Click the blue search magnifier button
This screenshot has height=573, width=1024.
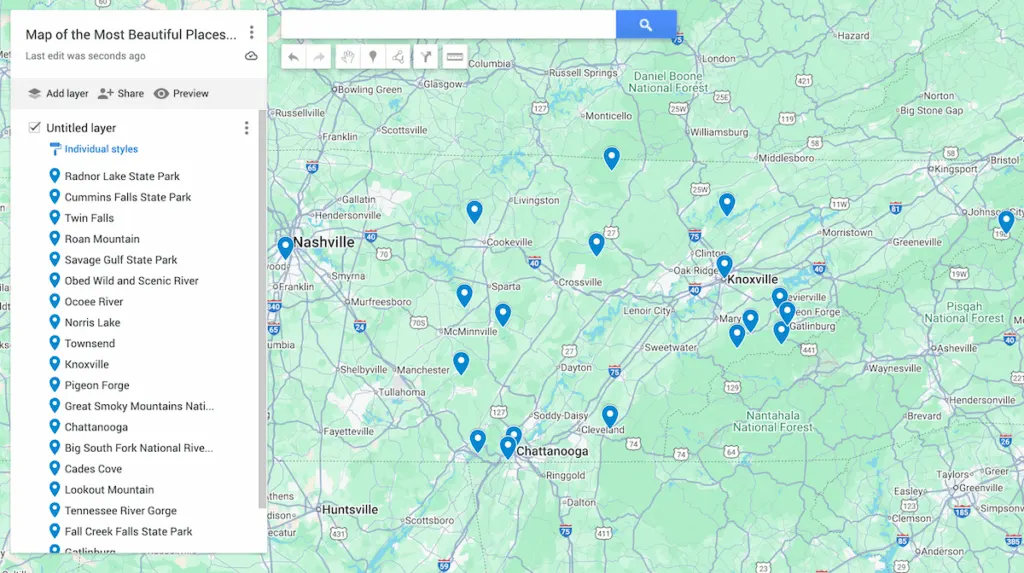(x=646, y=25)
